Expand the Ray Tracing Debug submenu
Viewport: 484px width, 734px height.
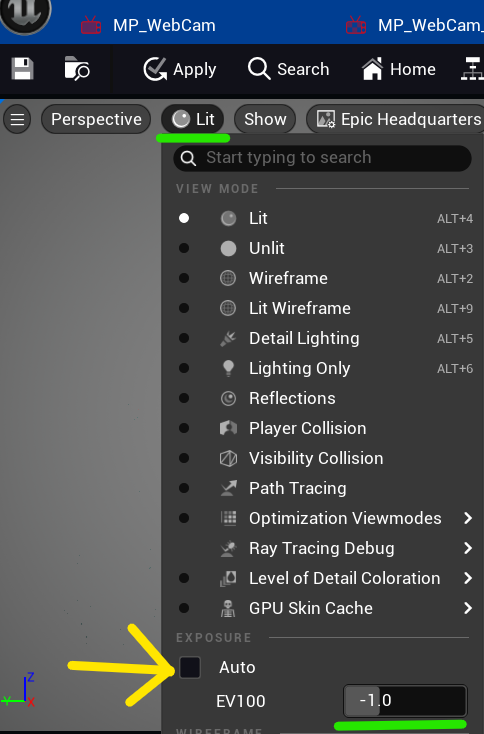point(323,548)
